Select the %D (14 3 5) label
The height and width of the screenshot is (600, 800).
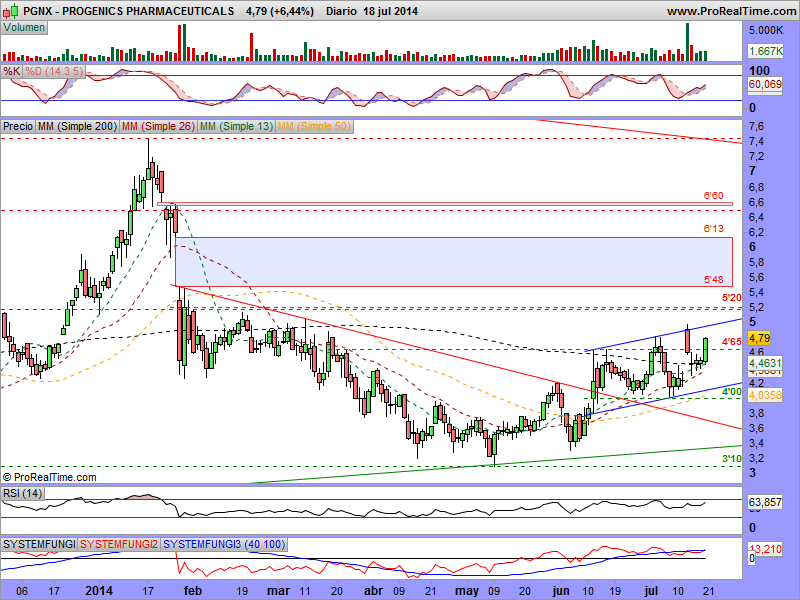coord(54,71)
